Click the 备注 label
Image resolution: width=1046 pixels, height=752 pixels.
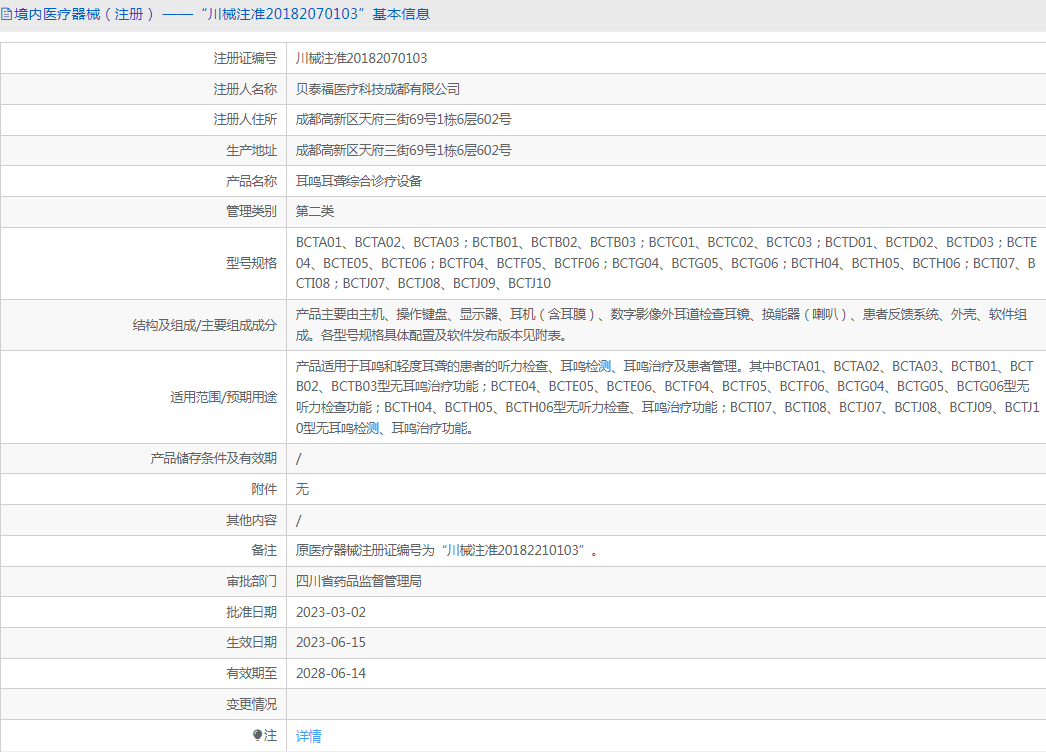point(264,550)
